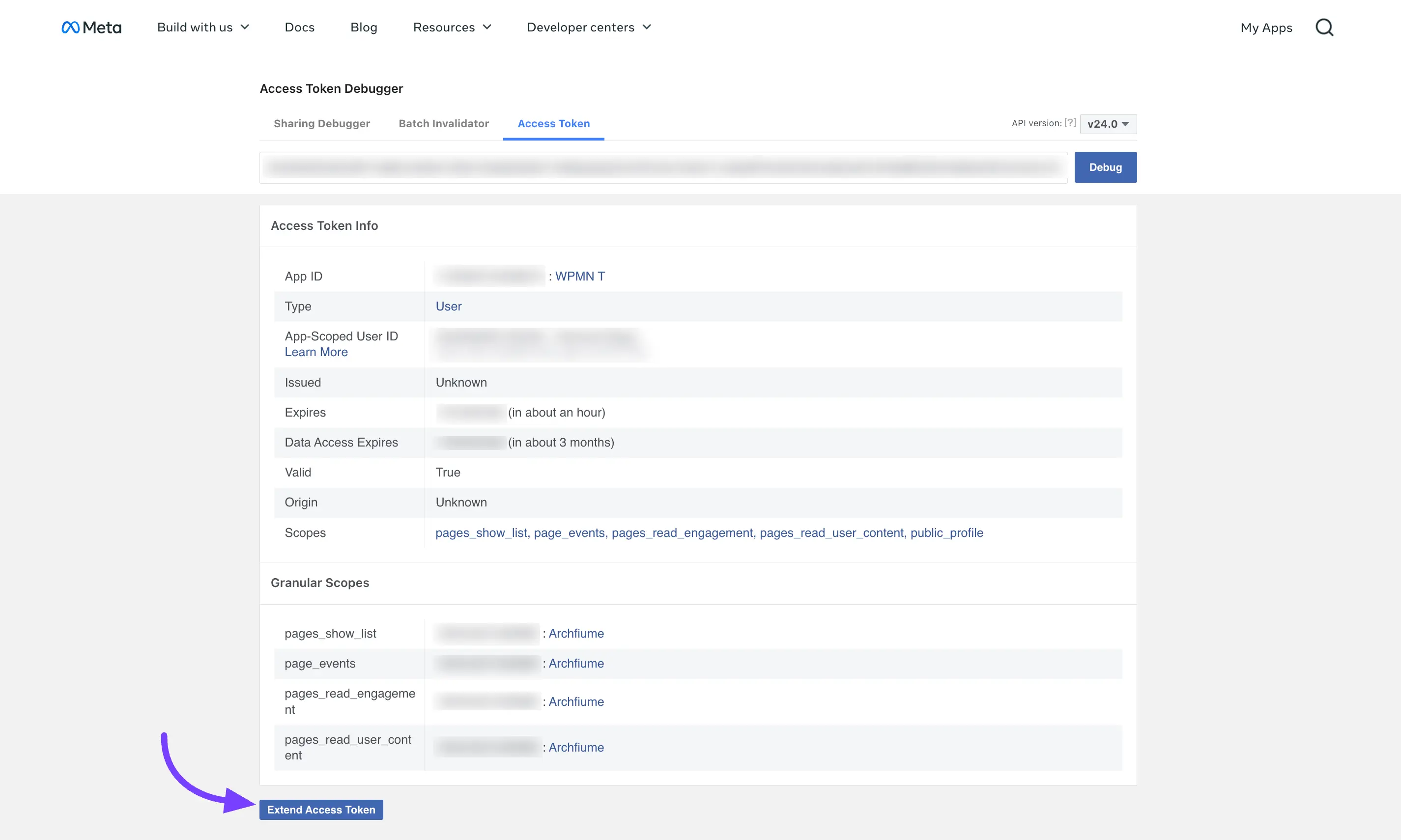Viewport: 1401px width, 840px height.
Task: Open the WPMN T app link
Action: (x=580, y=276)
